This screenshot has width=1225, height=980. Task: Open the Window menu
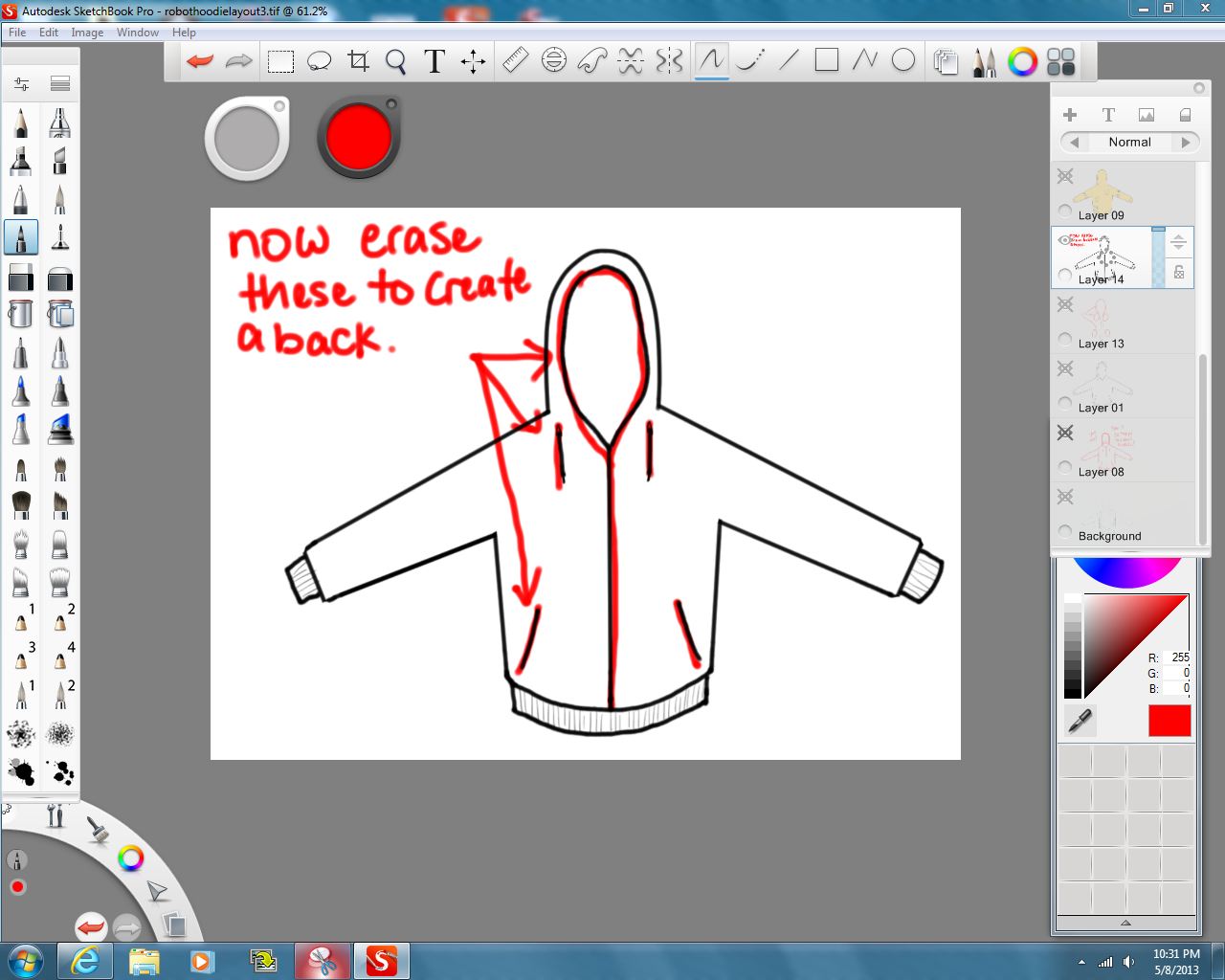(x=137, y=32)
